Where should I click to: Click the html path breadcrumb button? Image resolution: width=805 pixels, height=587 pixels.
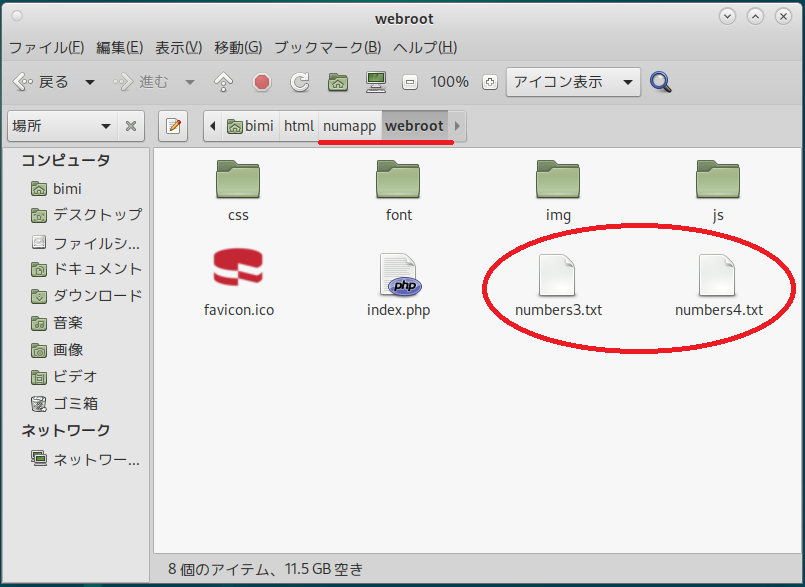298,126
